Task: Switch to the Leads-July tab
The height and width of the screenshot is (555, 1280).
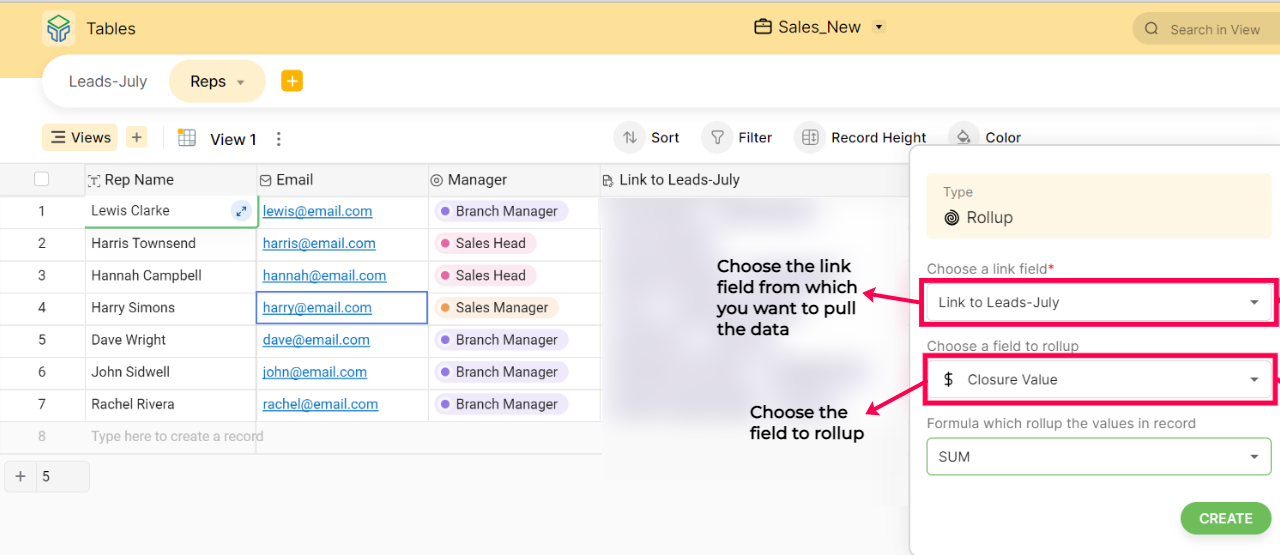Action: click(108, 82)
